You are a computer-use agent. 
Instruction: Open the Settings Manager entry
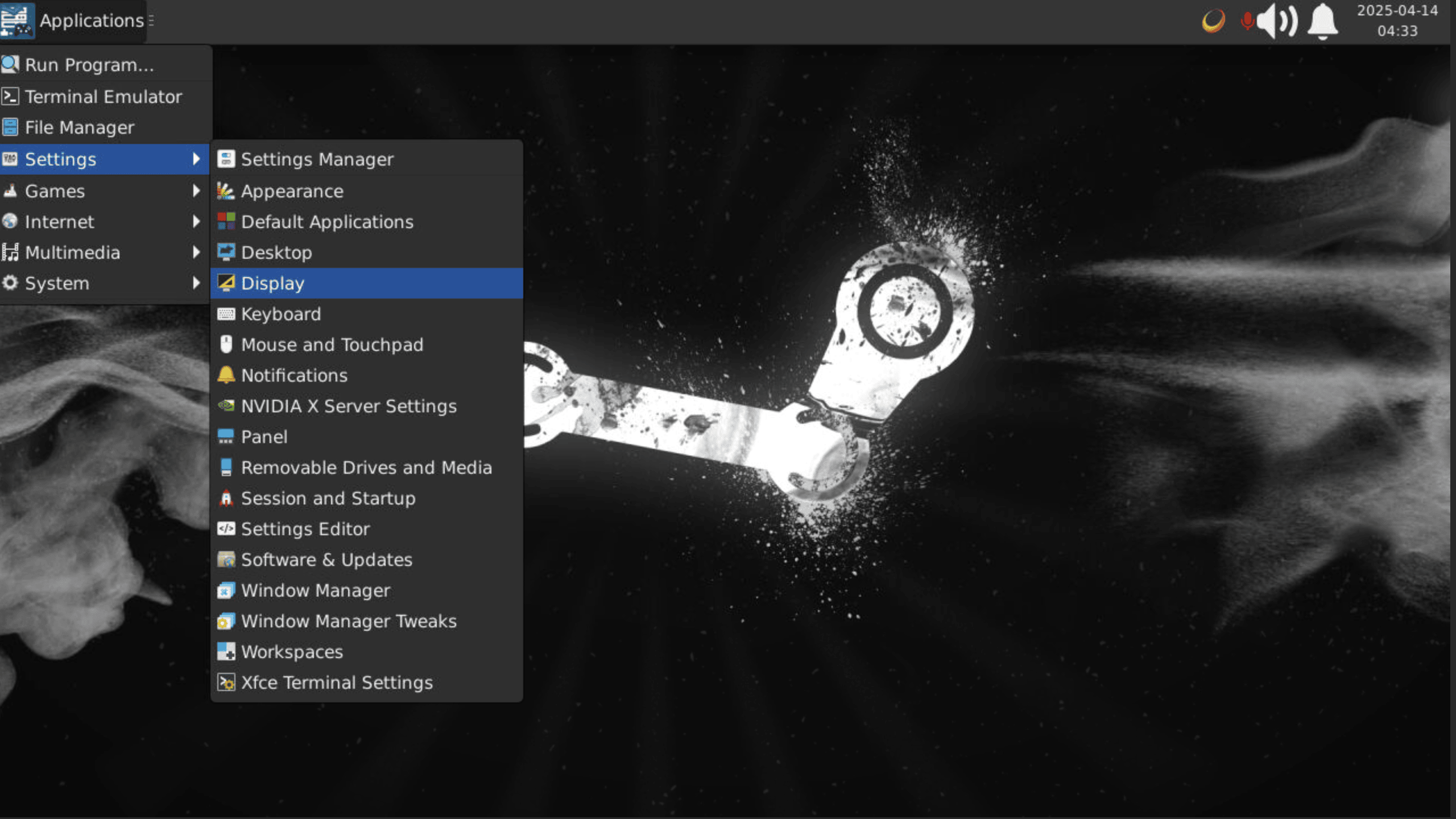pos(317,159)
